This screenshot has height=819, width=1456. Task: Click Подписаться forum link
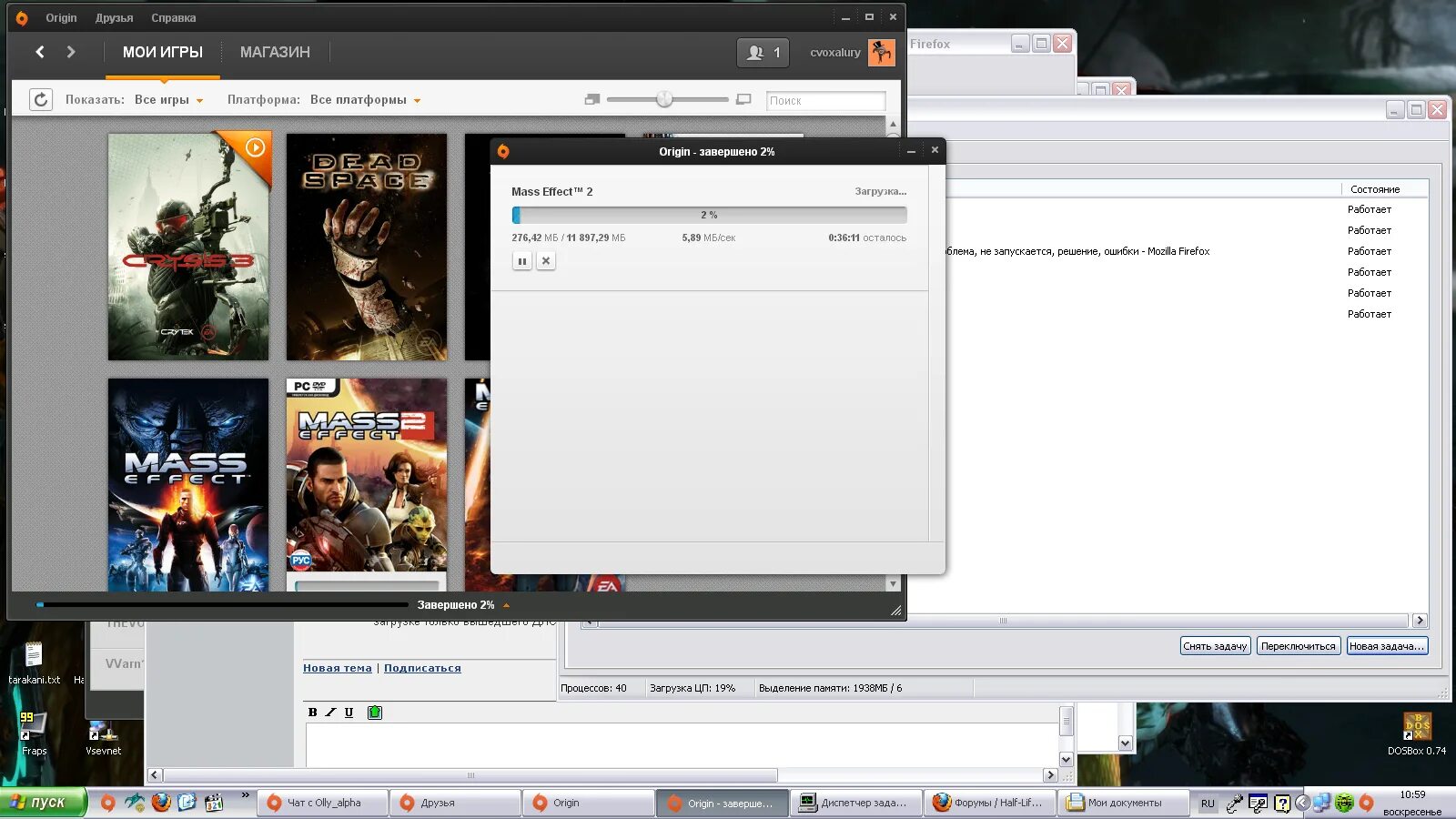(422, 668)
